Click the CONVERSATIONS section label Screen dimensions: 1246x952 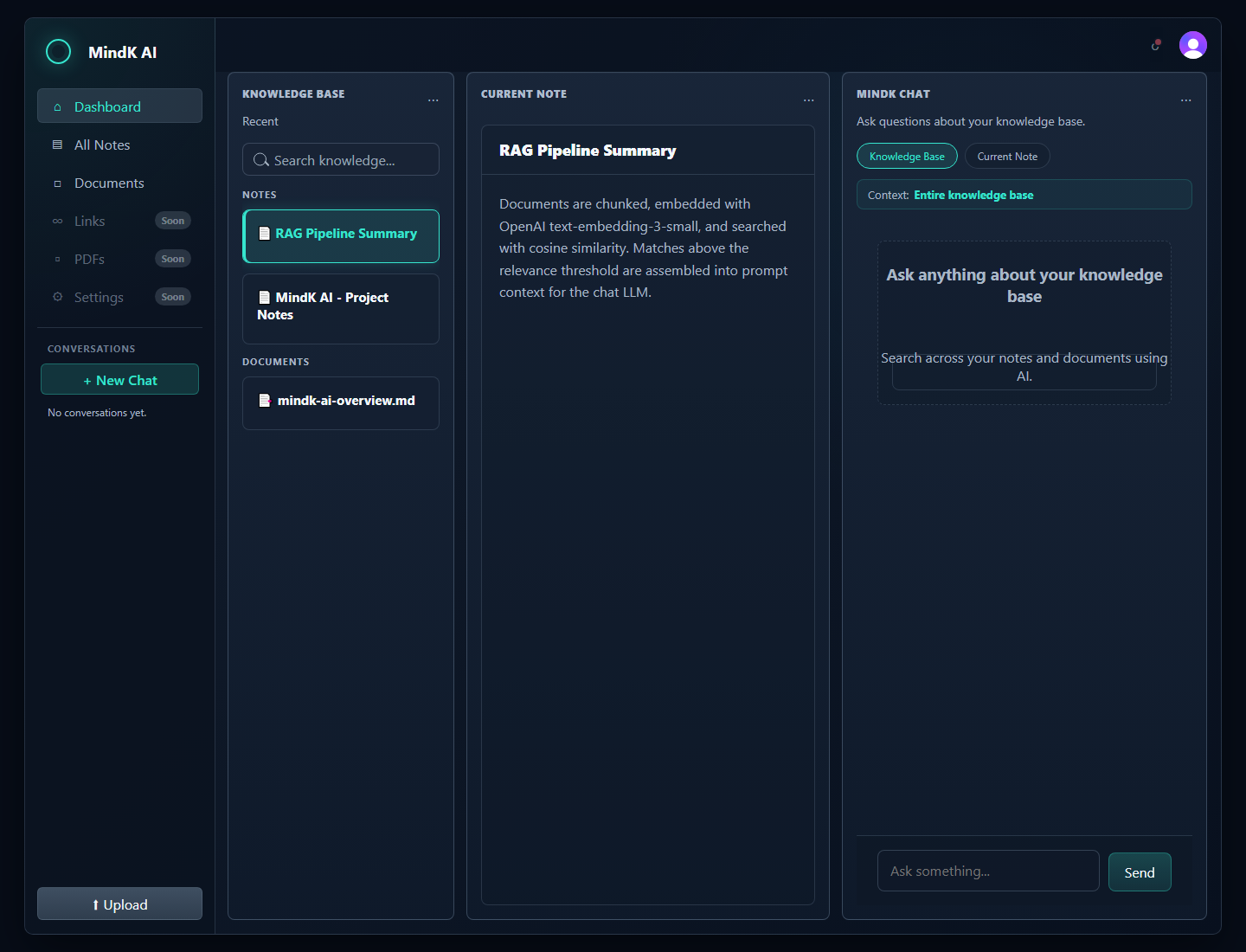(x=92, y=349)
